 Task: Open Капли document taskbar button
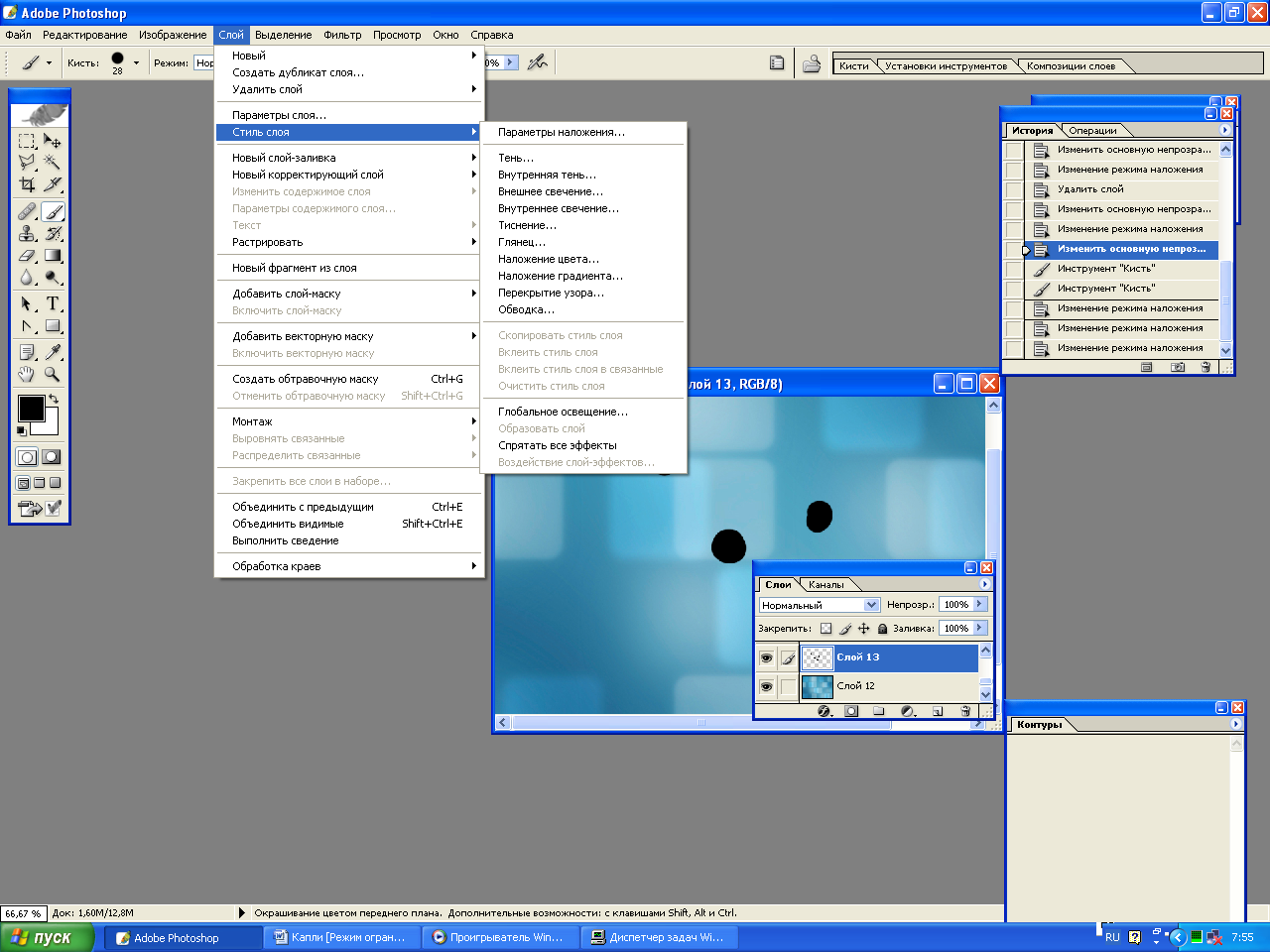coord(341,937)
